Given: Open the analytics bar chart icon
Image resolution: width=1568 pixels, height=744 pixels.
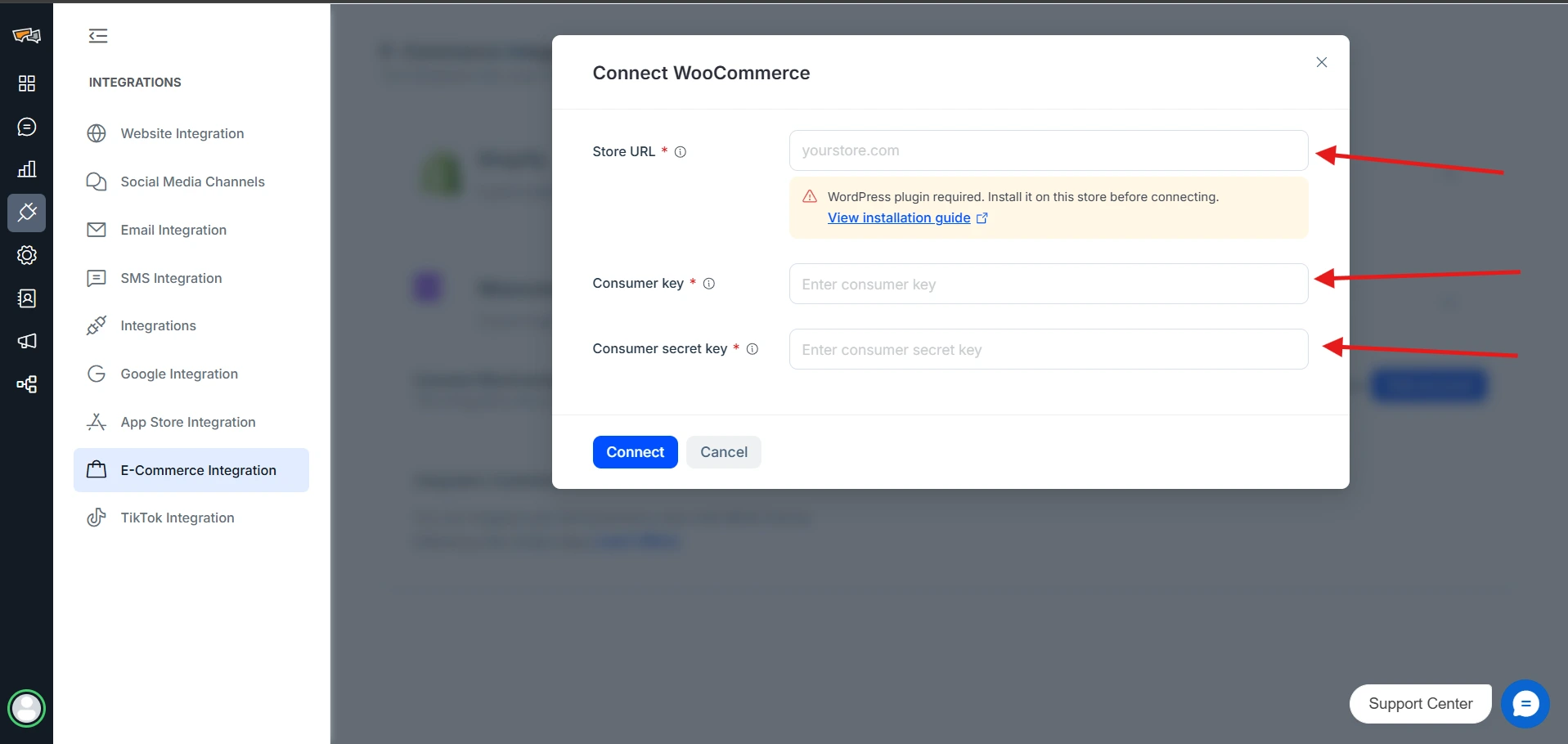Looking at the screenshot, I should click(27, 169).
